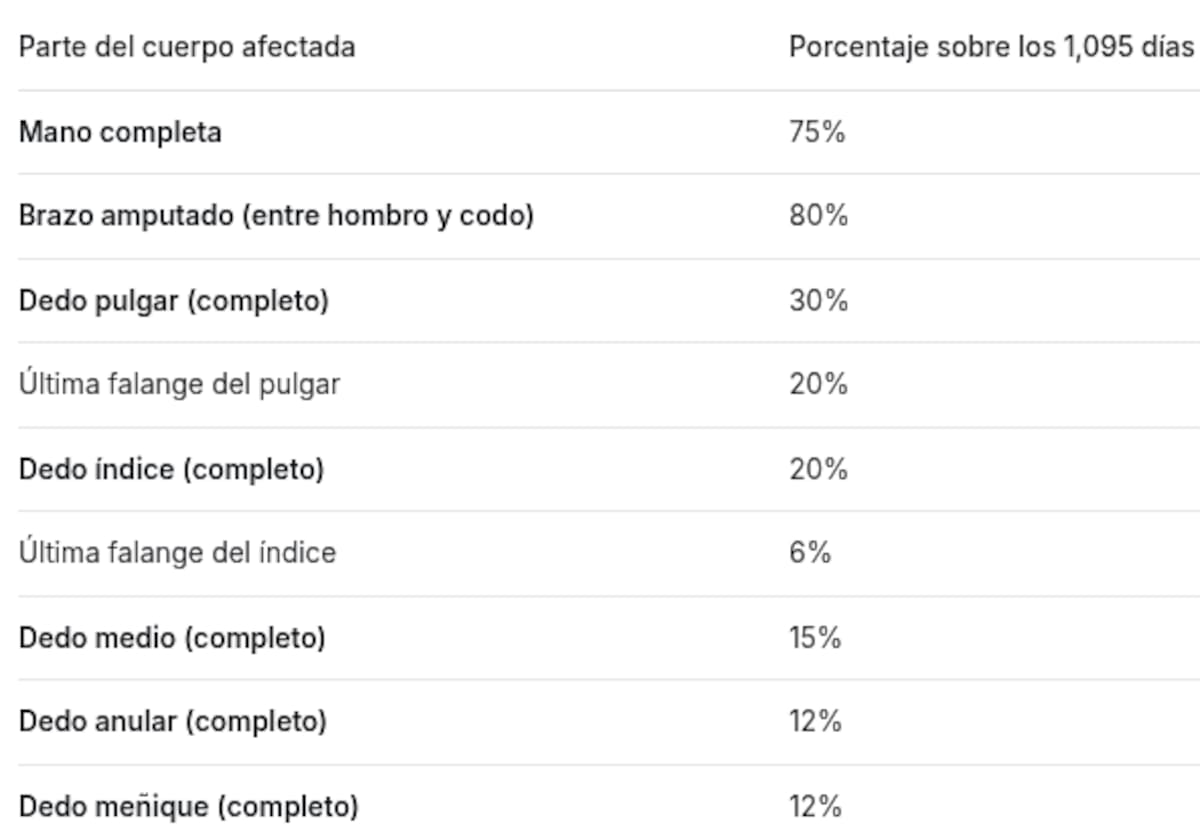Click the 'Dedo índice (completo)' row label
This screenshot has width=1200, height=833.
coord(171,469)
